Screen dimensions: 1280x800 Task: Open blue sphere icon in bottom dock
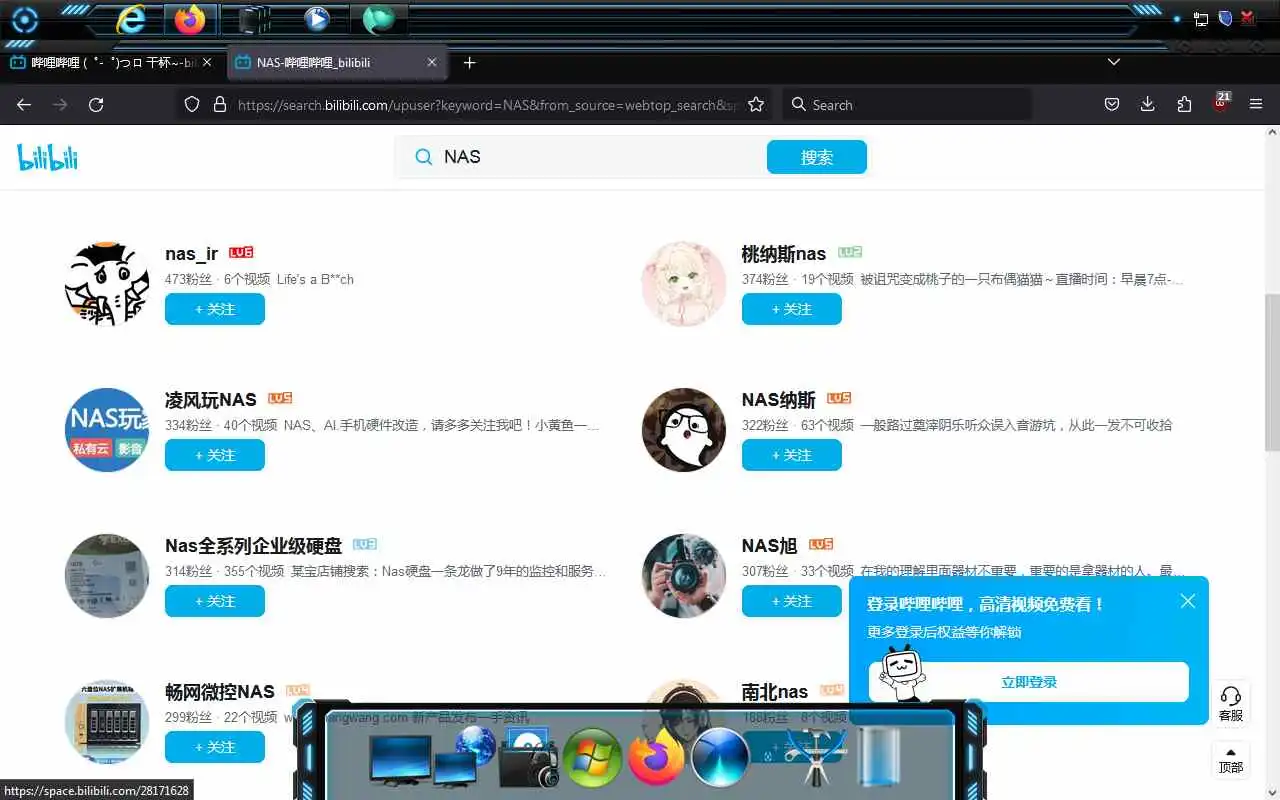pos(720,758)
